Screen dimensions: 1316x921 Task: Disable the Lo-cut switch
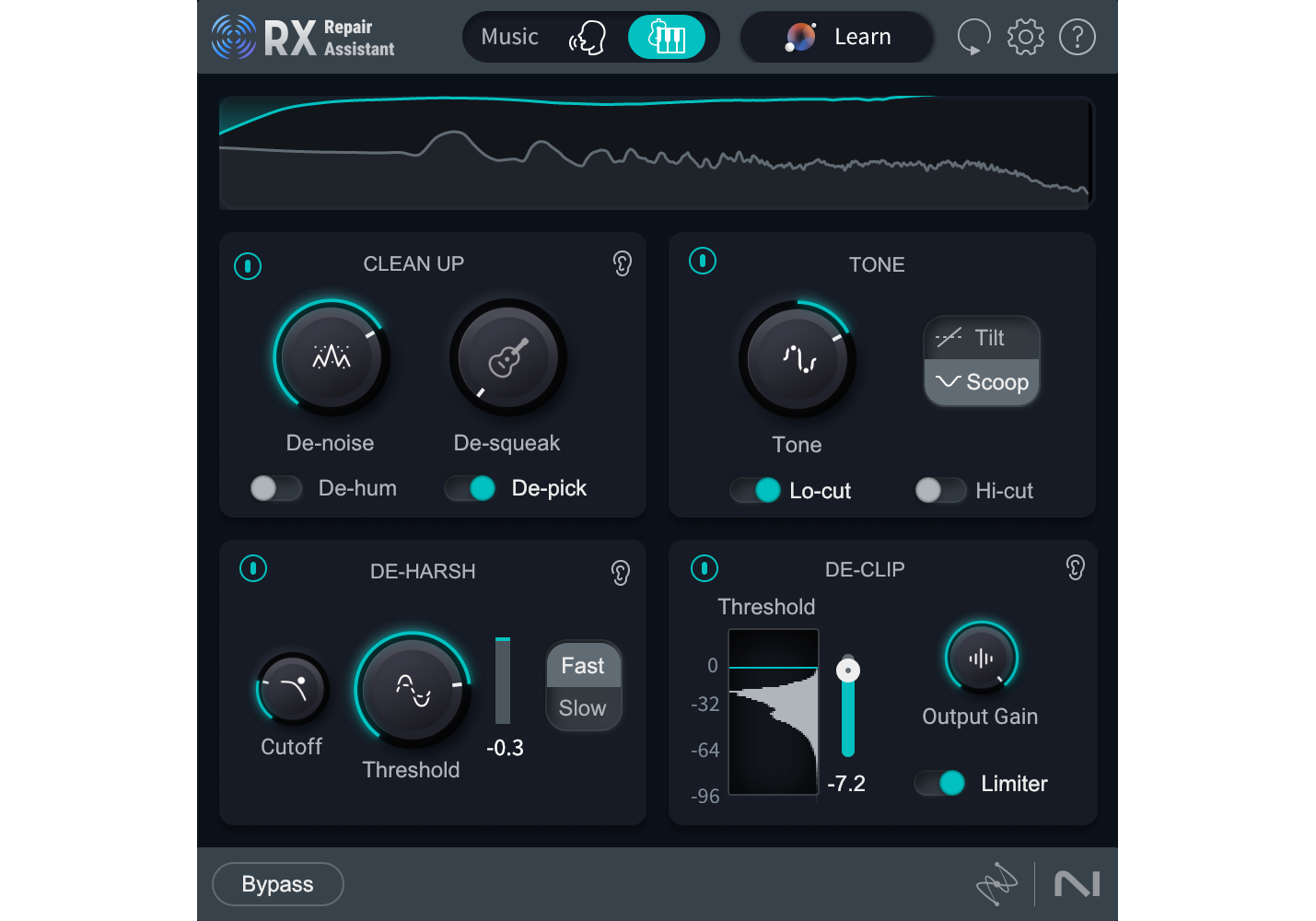pos(755,491)
